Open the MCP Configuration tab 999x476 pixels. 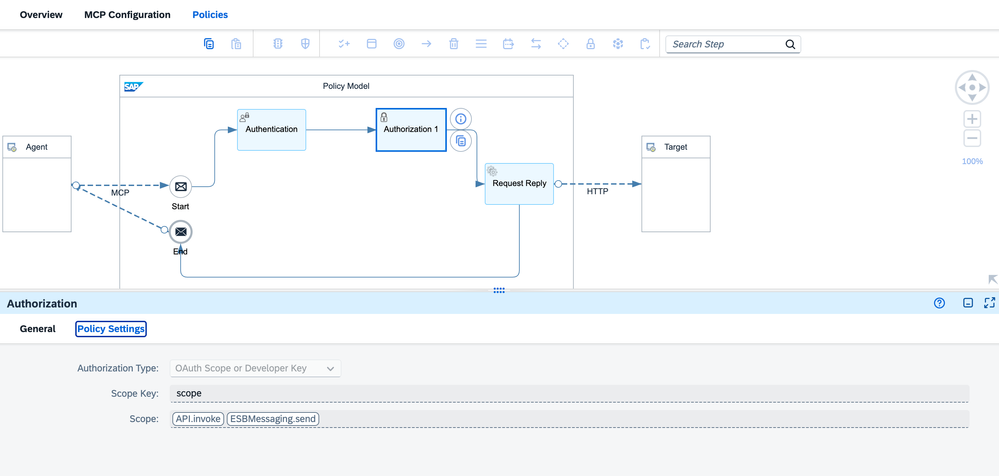(x=127, y=14)
